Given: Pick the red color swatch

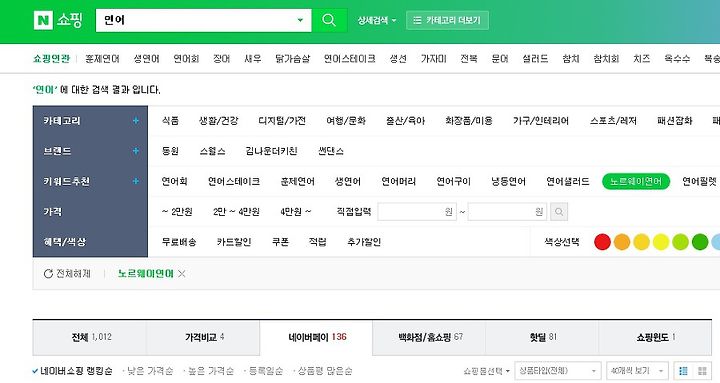Looking at the screenshot, I should (602, 242).
